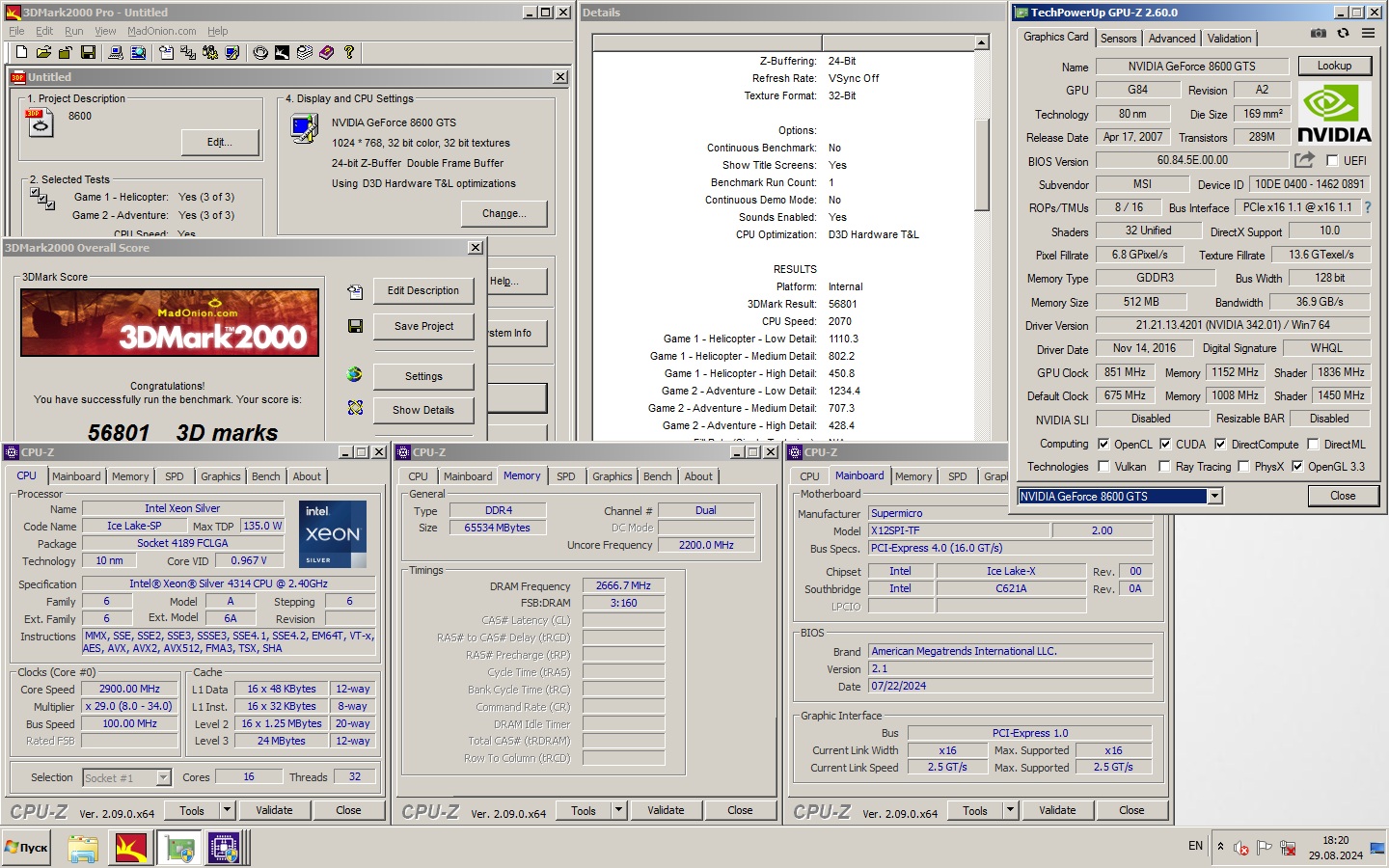Open the GPU selection dropdown in GPU-Z

point(1214,496)
